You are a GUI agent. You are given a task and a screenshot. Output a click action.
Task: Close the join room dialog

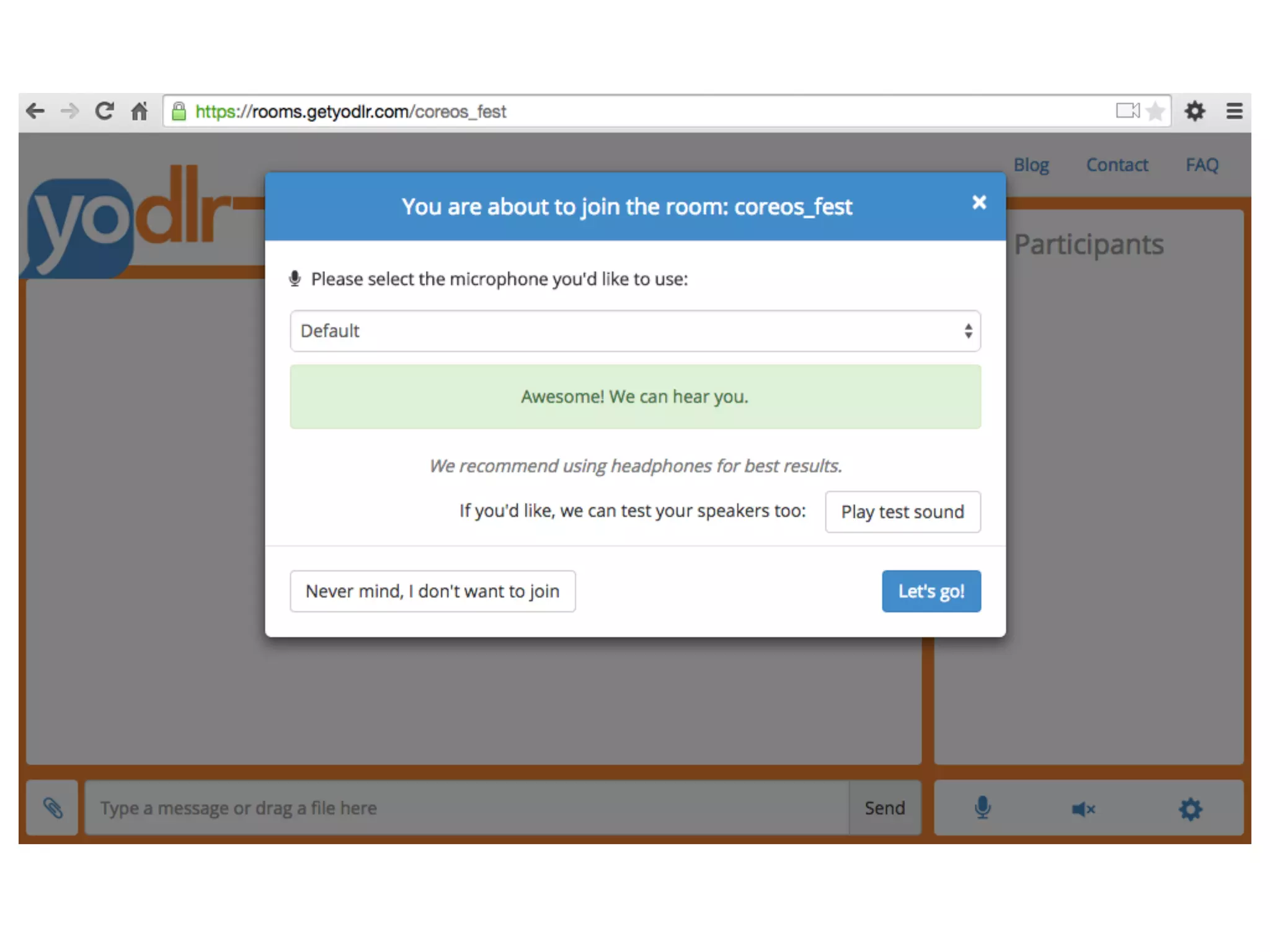click(x=979, y=203)
